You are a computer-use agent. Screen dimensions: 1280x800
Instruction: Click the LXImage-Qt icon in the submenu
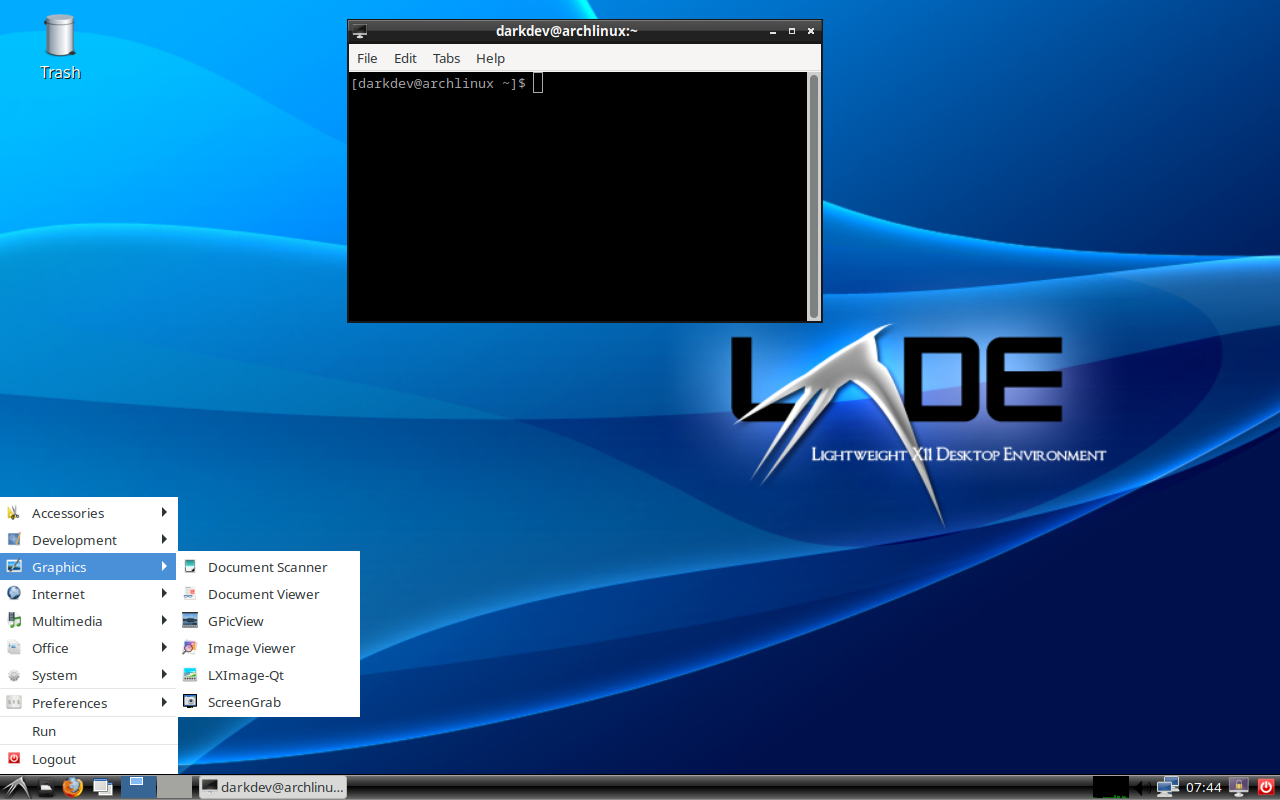(x=190, y=675)
